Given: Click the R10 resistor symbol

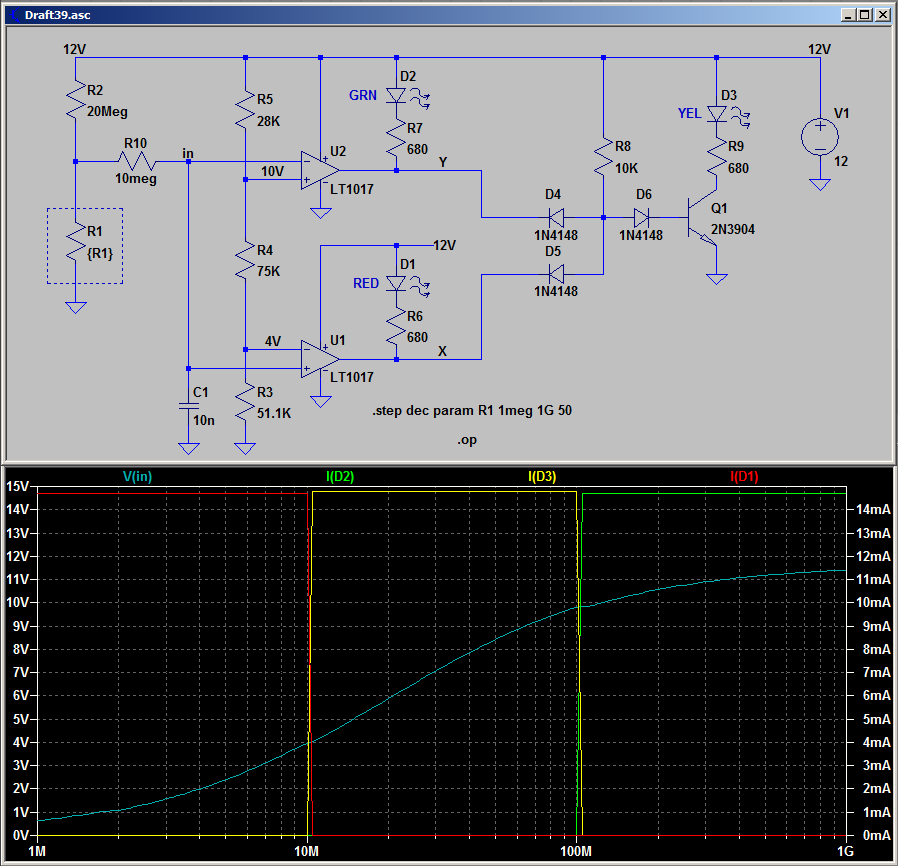Looking at the screenshot, I should click(x=137, y=162).
